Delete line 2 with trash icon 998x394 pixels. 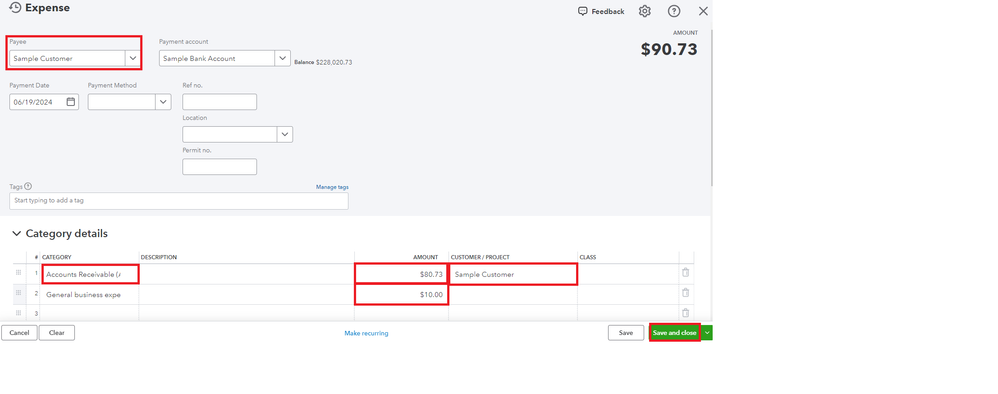pyautogui.click(x=685, y=293)
